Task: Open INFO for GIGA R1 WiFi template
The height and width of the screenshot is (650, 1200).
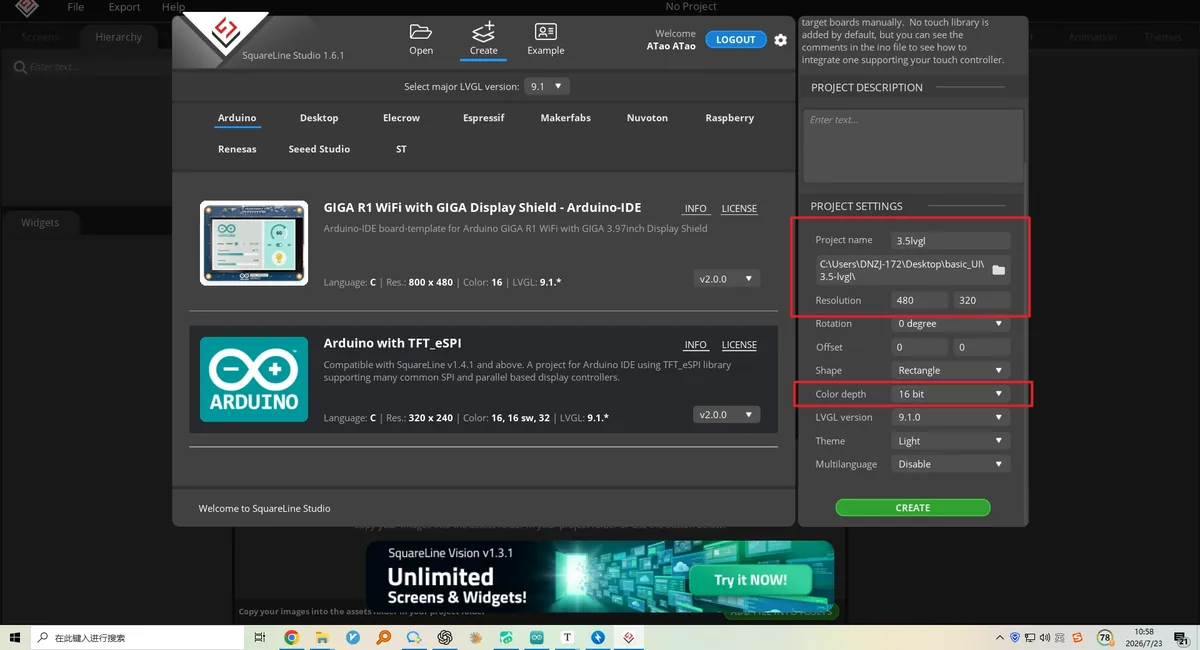Action: pyautogui.click(x=695, y=209)
